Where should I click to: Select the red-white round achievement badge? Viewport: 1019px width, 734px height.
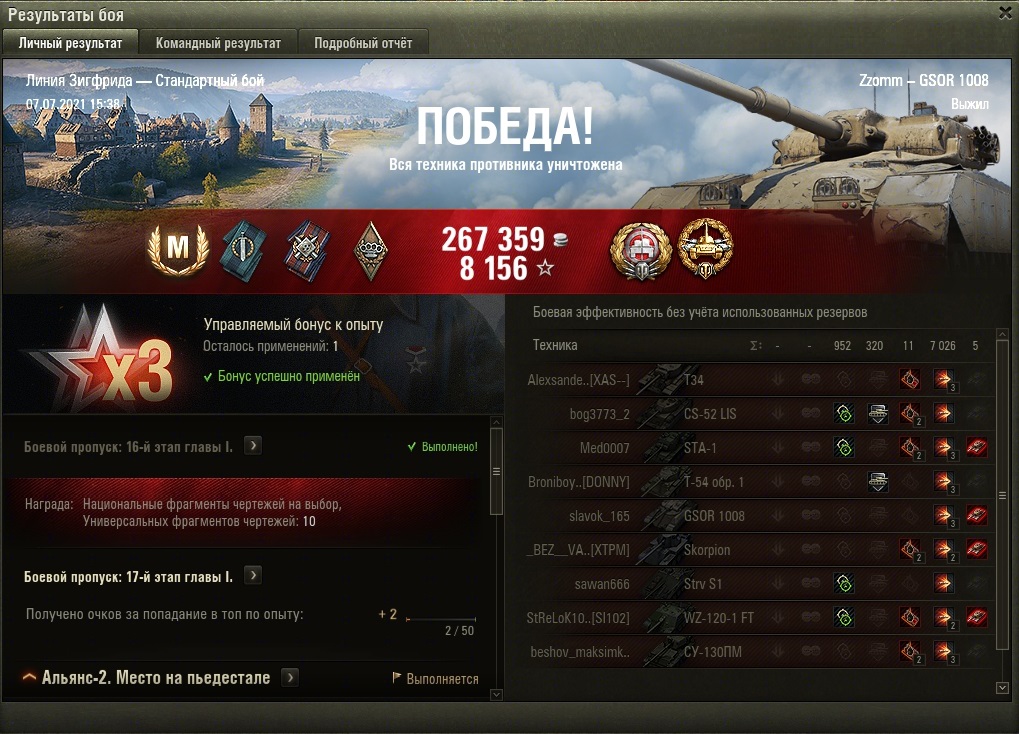[x=641, y=251]
